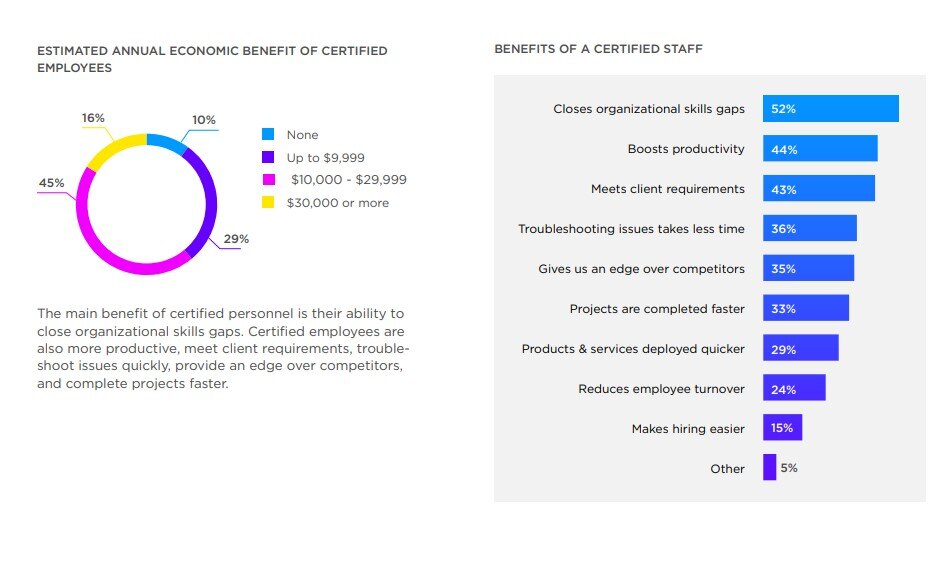Click the 35% 'edge over competitors' bar
946x574 pixels.
pos(808,269)
